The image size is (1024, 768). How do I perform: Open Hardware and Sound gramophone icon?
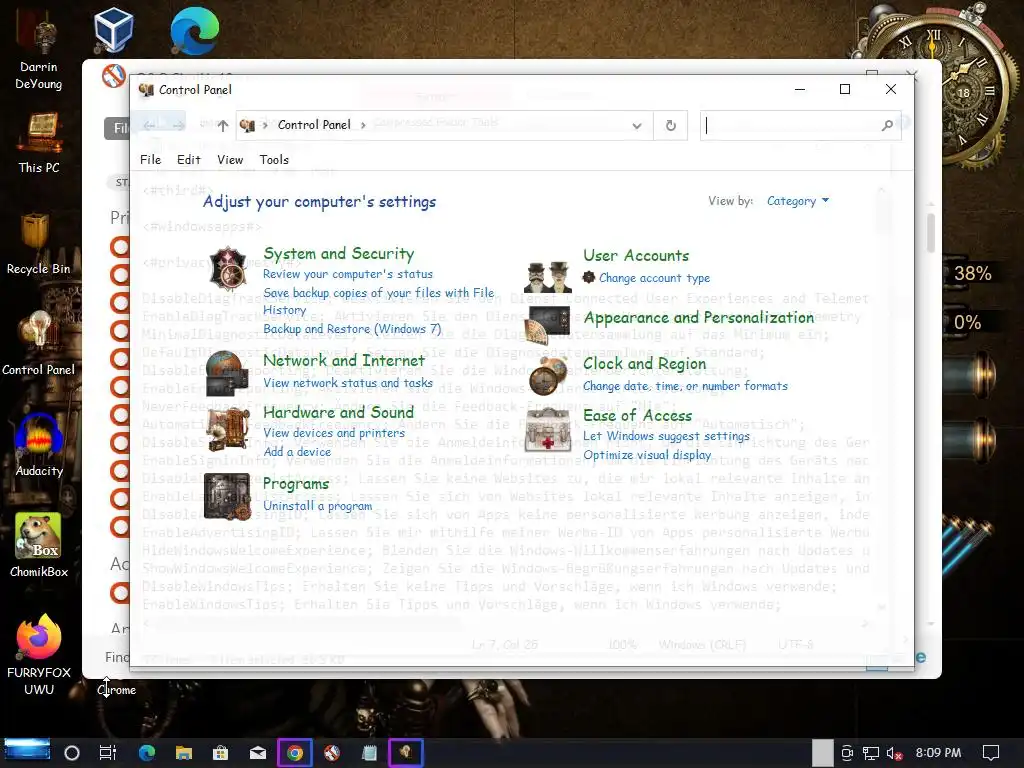click(228, 429)
